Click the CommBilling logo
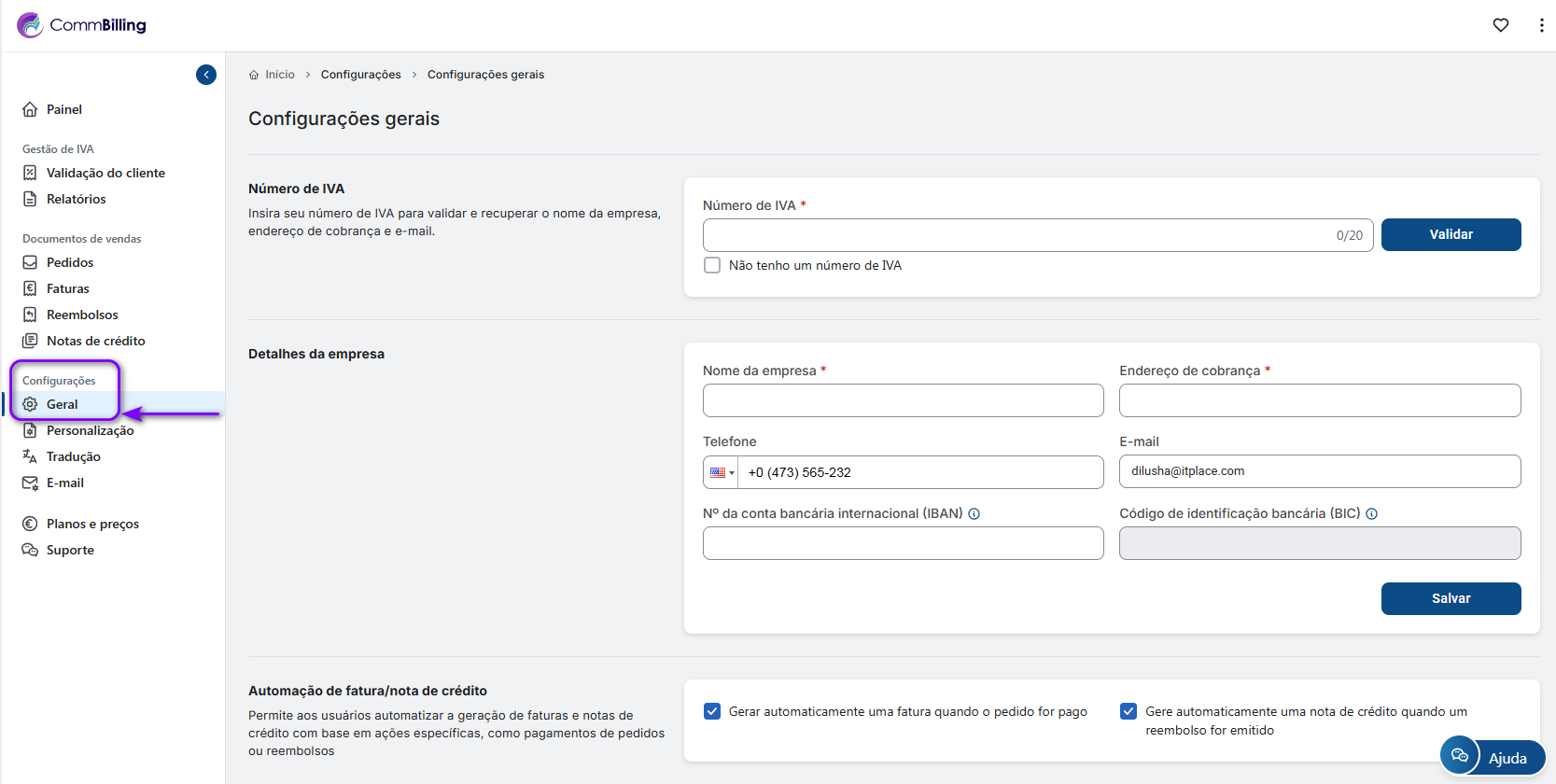Image resolution: width=1556 pixels, height=784 pixels. pos(82,25)
